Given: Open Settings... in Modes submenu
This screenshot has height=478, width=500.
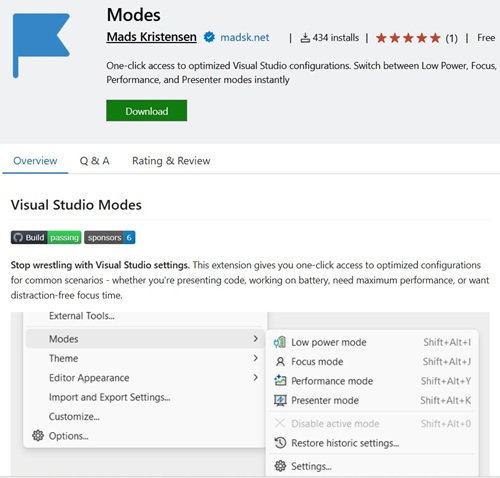Looking at the screenshot, I should (372, 466).
